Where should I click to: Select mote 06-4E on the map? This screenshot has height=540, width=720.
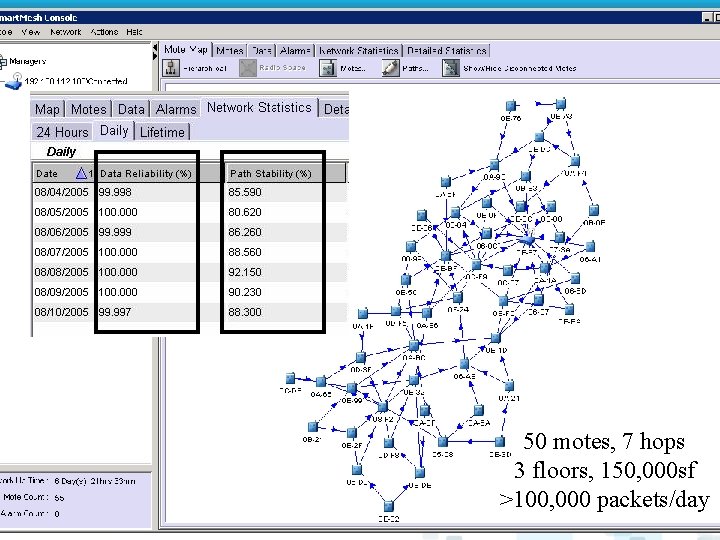[464, 364]
